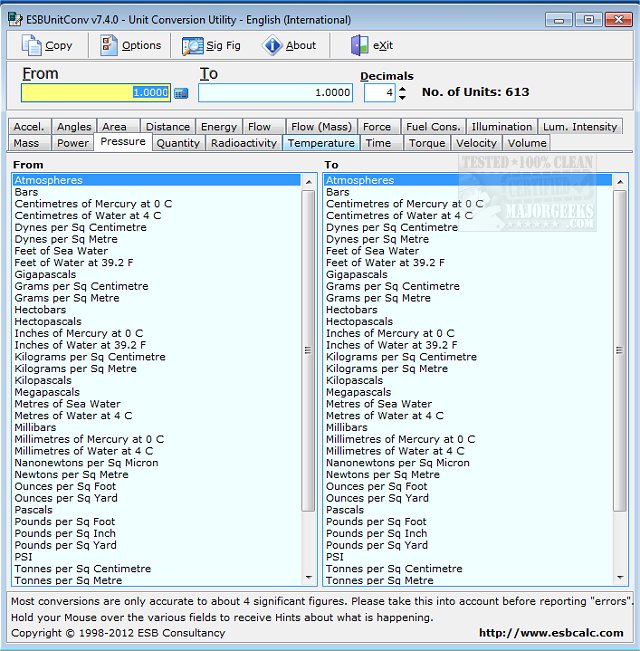The width and height of the screenshot is (640, 651).
Task: Switch to the Energy tab
Action: tap(219, 127)
